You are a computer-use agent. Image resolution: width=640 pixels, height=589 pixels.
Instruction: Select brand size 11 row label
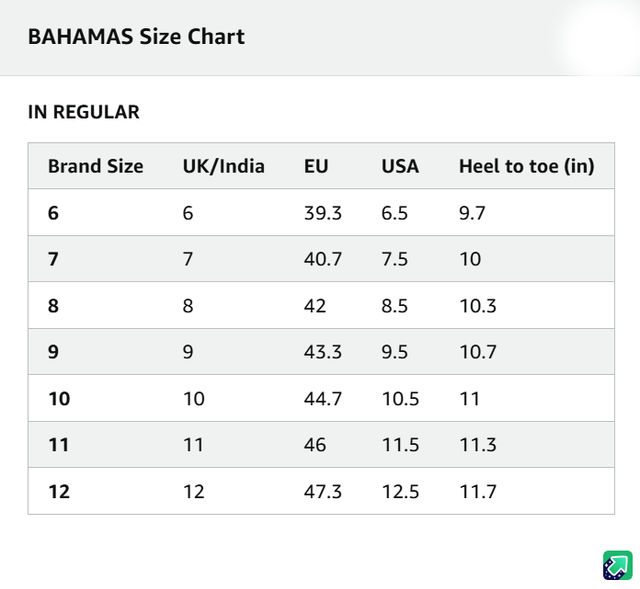(x=58, y=445)
